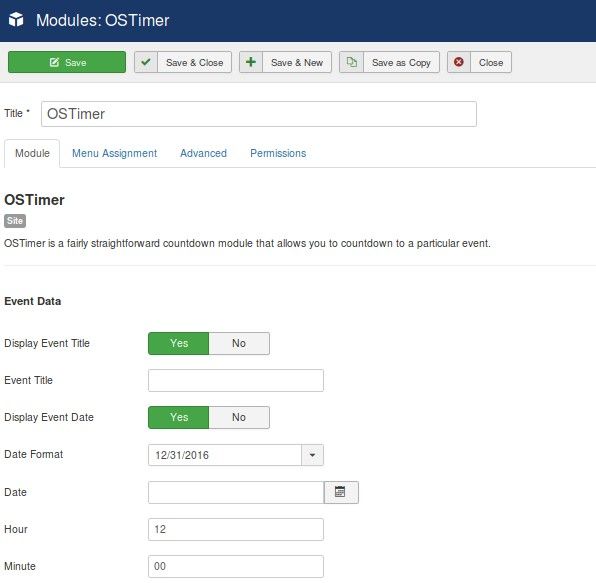Open the Menu Assignment tab
This screenshot has width=596, height=583.
click(x=114, y=153)
